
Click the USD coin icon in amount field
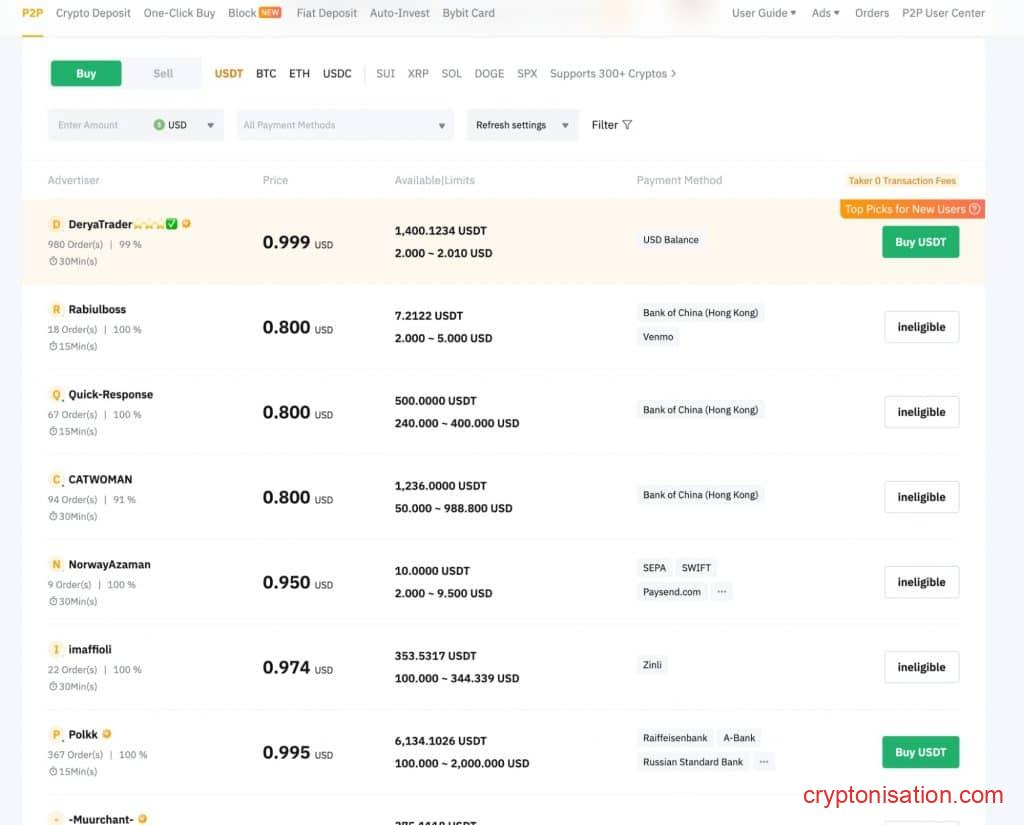160,125
